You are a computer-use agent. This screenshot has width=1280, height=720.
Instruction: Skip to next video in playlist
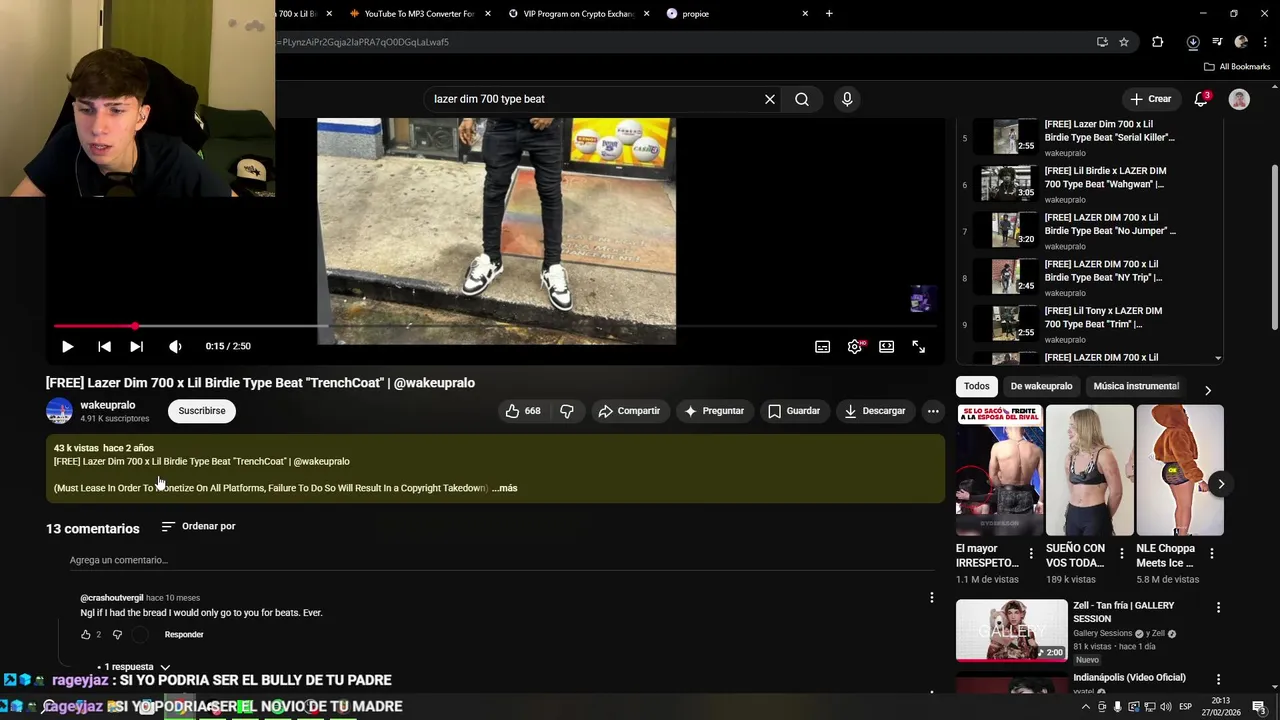click(x=136, y=346)
